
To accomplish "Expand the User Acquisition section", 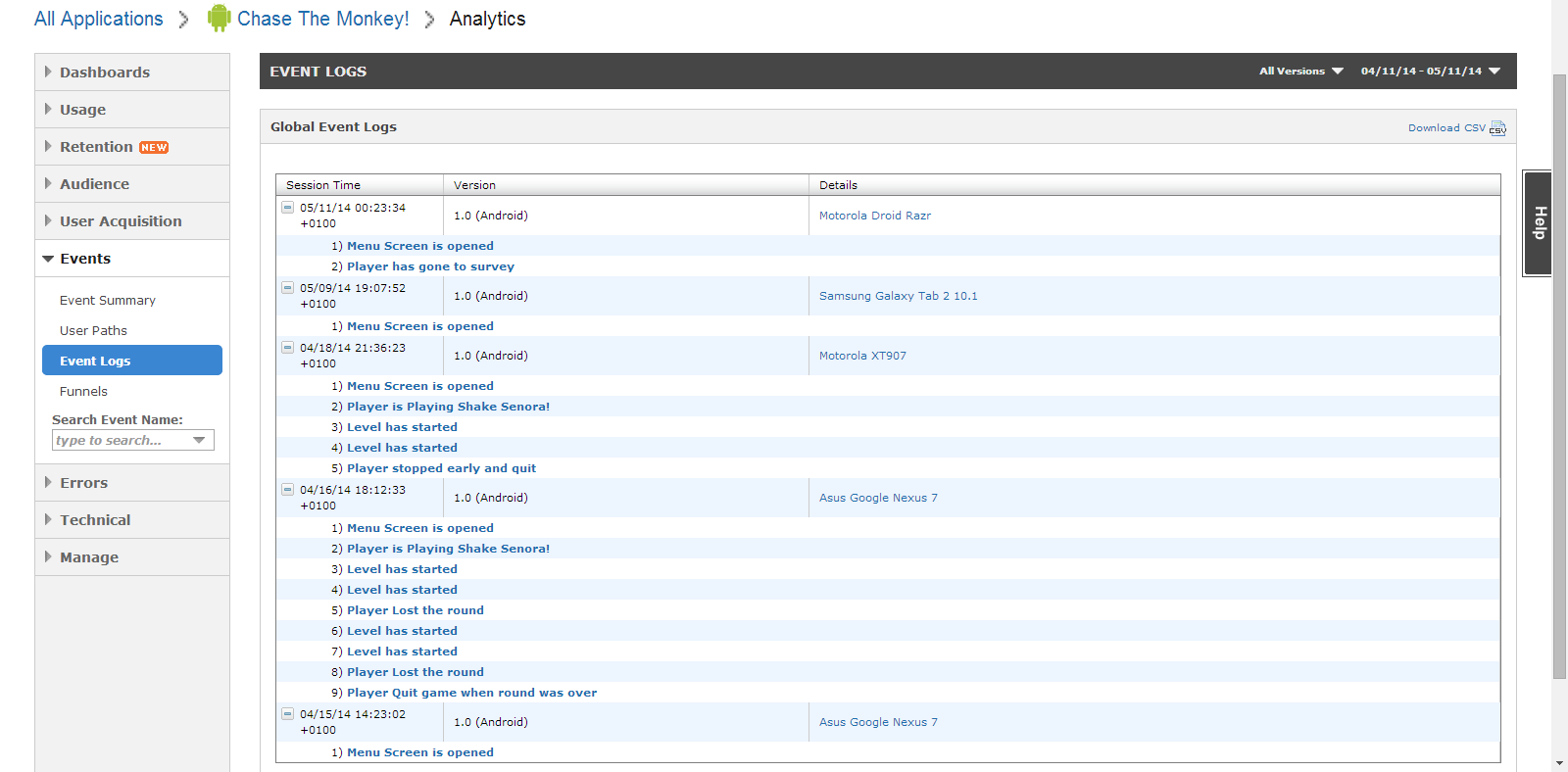I will point(132,221).
